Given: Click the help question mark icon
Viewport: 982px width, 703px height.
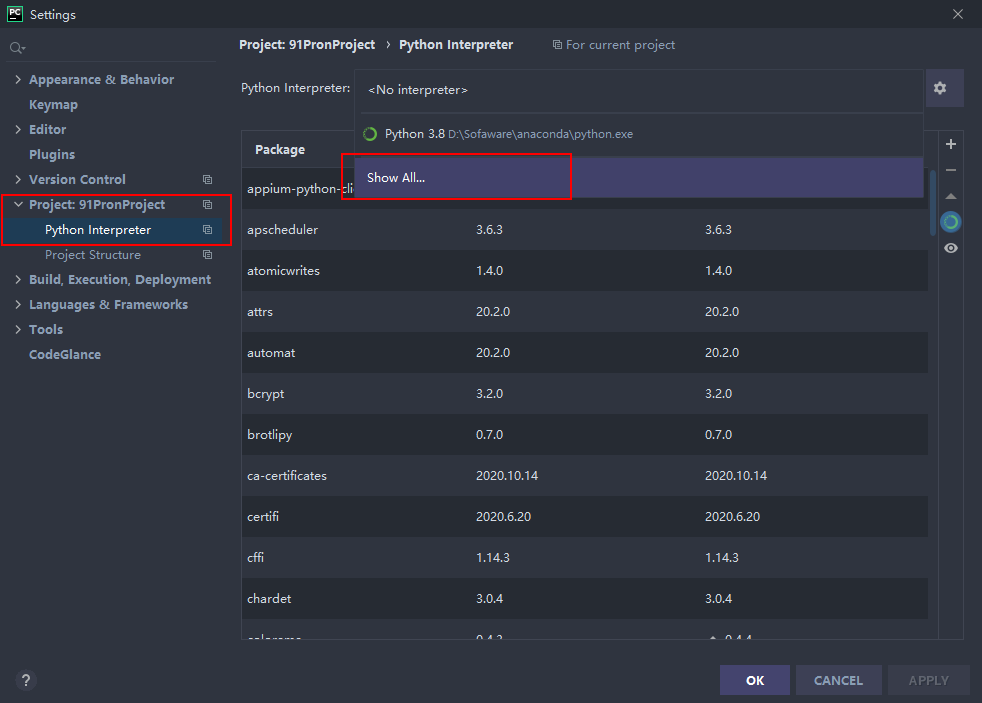Looking at the screenshot, I should point(26,680).
